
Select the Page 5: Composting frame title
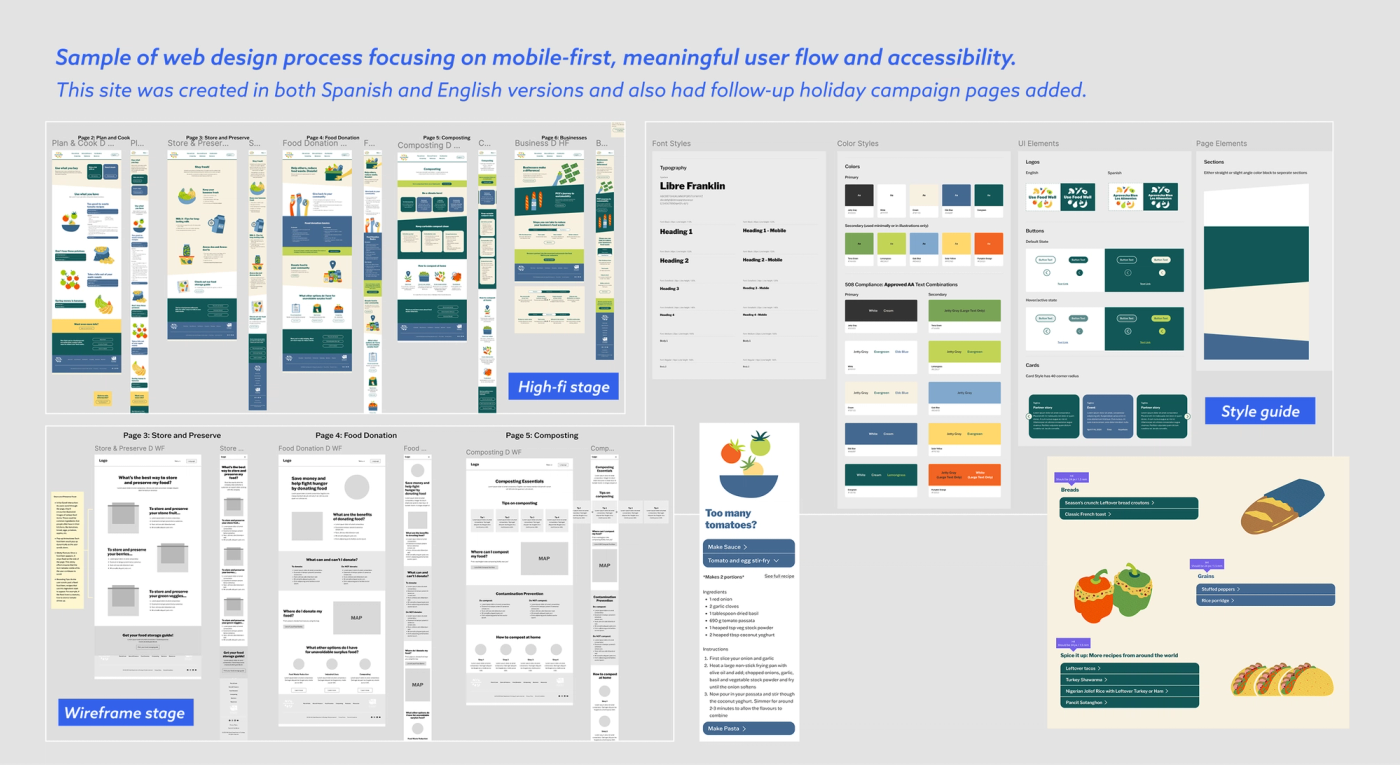(540, 434)
